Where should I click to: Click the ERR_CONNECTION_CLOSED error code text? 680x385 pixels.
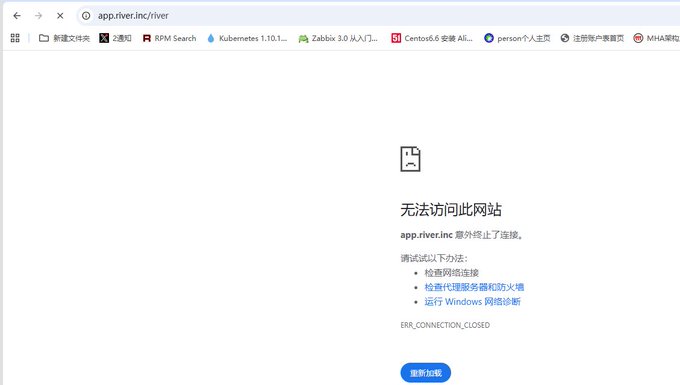click(x=445, y=325)
